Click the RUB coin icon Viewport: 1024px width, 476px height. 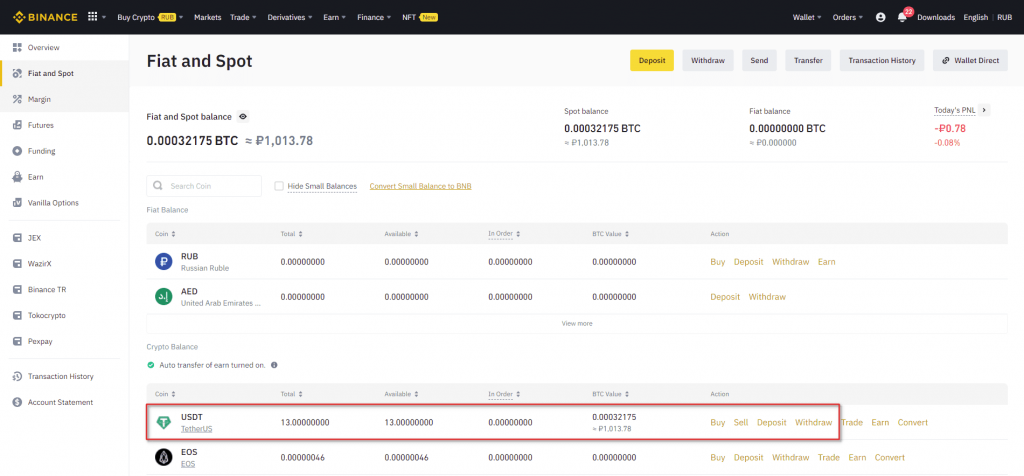(163, 262)
